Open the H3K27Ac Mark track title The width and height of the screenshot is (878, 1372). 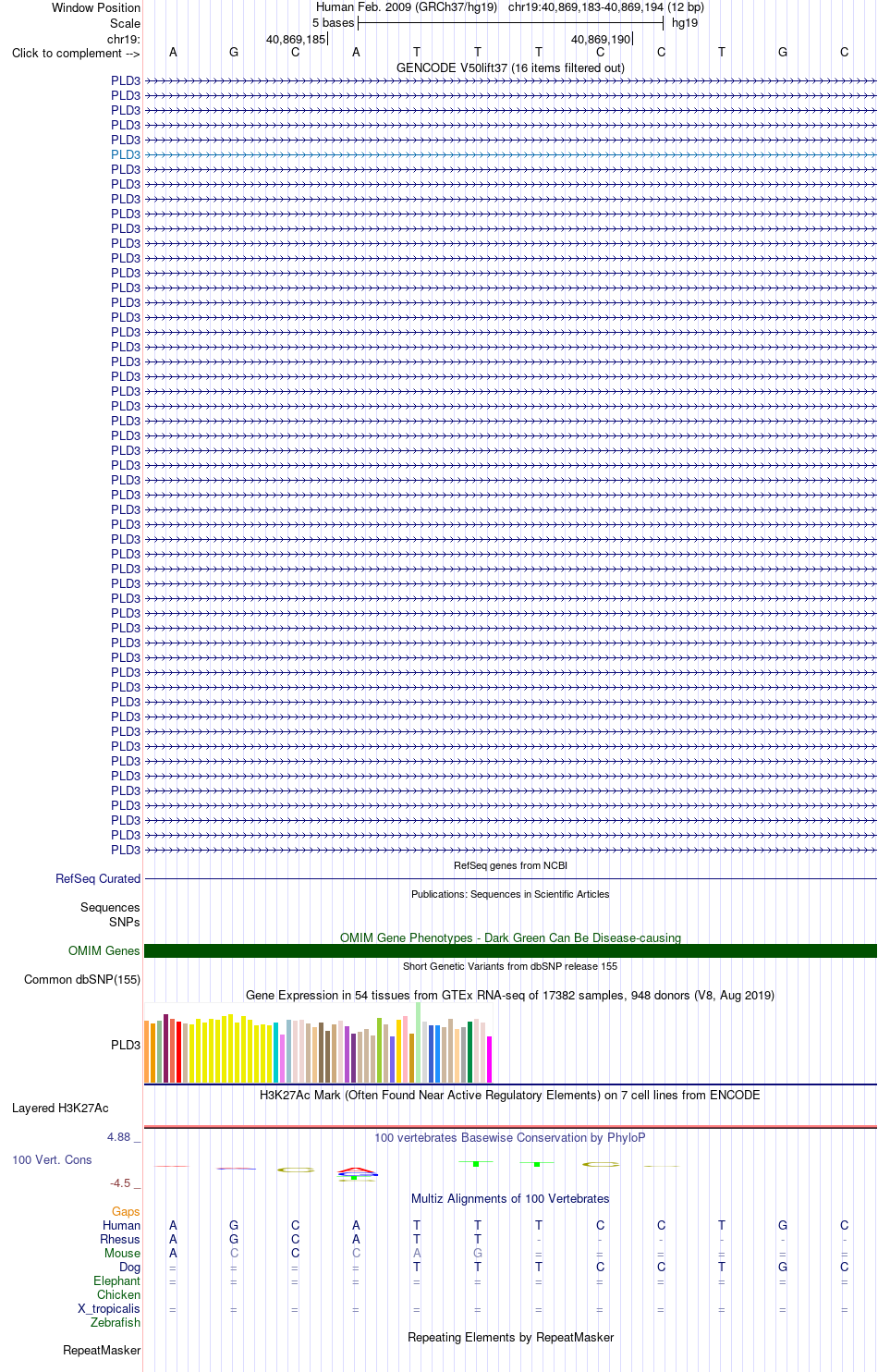tap(510, 1096)
